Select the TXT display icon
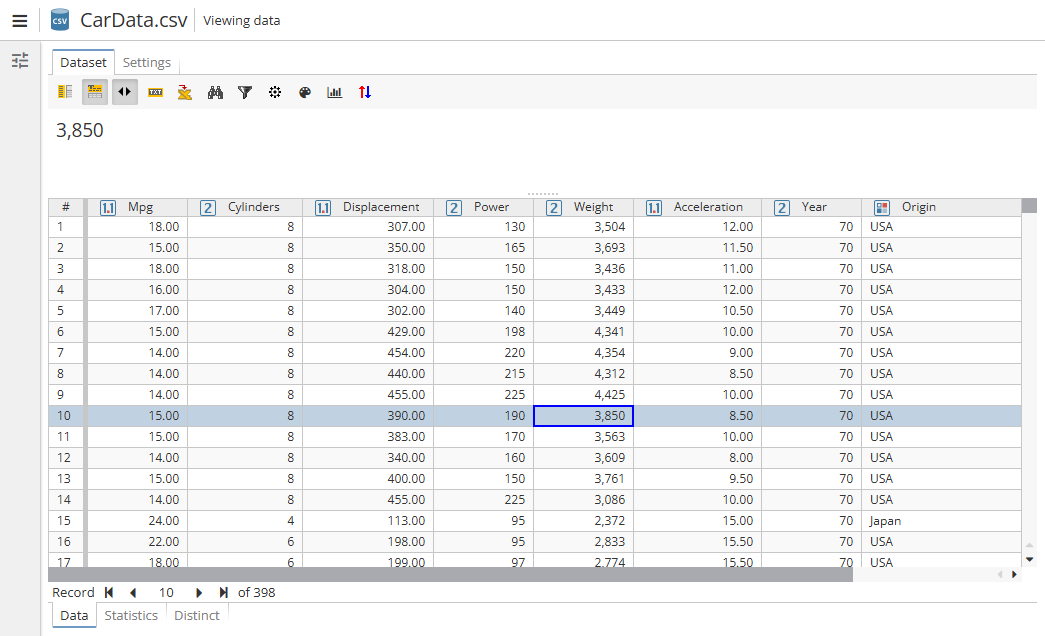The image size is (1045, 636). point(155,92)
